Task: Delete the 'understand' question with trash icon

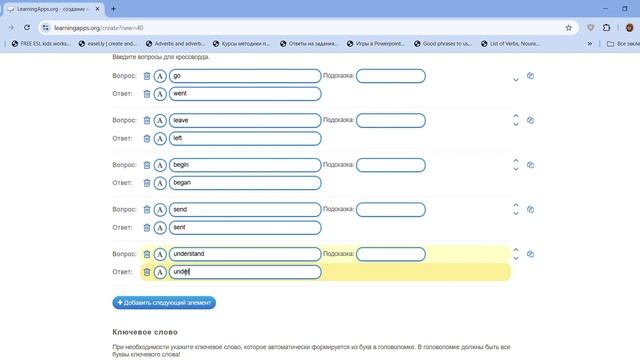Action: tap(147, 254)
